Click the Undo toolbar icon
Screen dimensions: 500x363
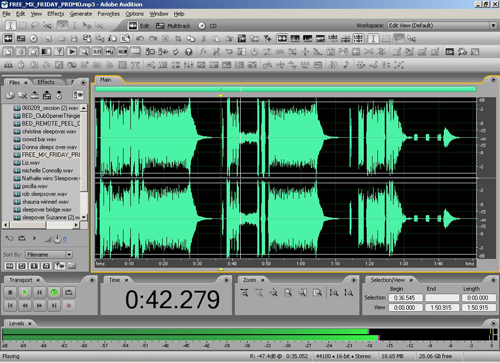click(140, 39)
